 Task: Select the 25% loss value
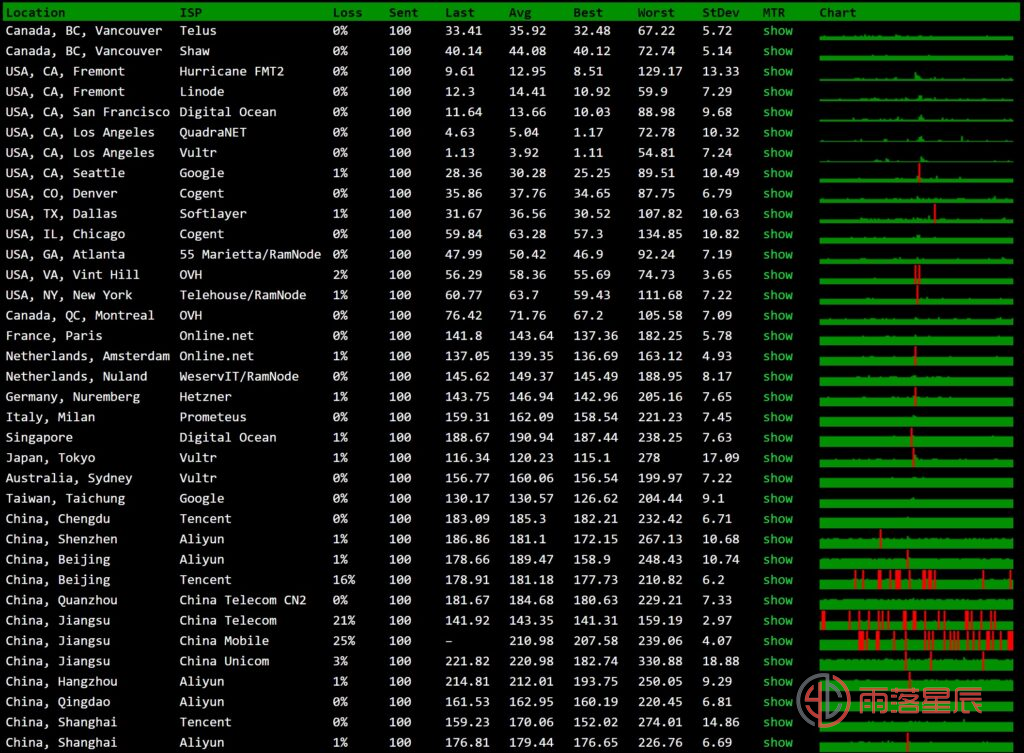[344, 641]
